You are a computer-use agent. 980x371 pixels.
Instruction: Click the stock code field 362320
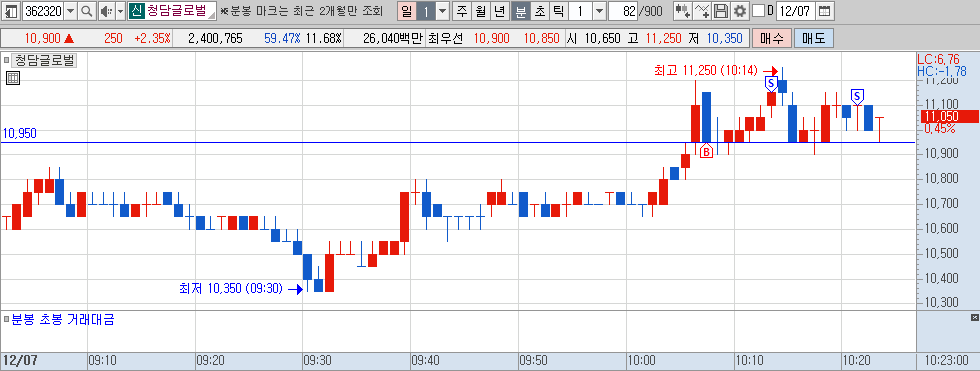click(x=42, y=11)
